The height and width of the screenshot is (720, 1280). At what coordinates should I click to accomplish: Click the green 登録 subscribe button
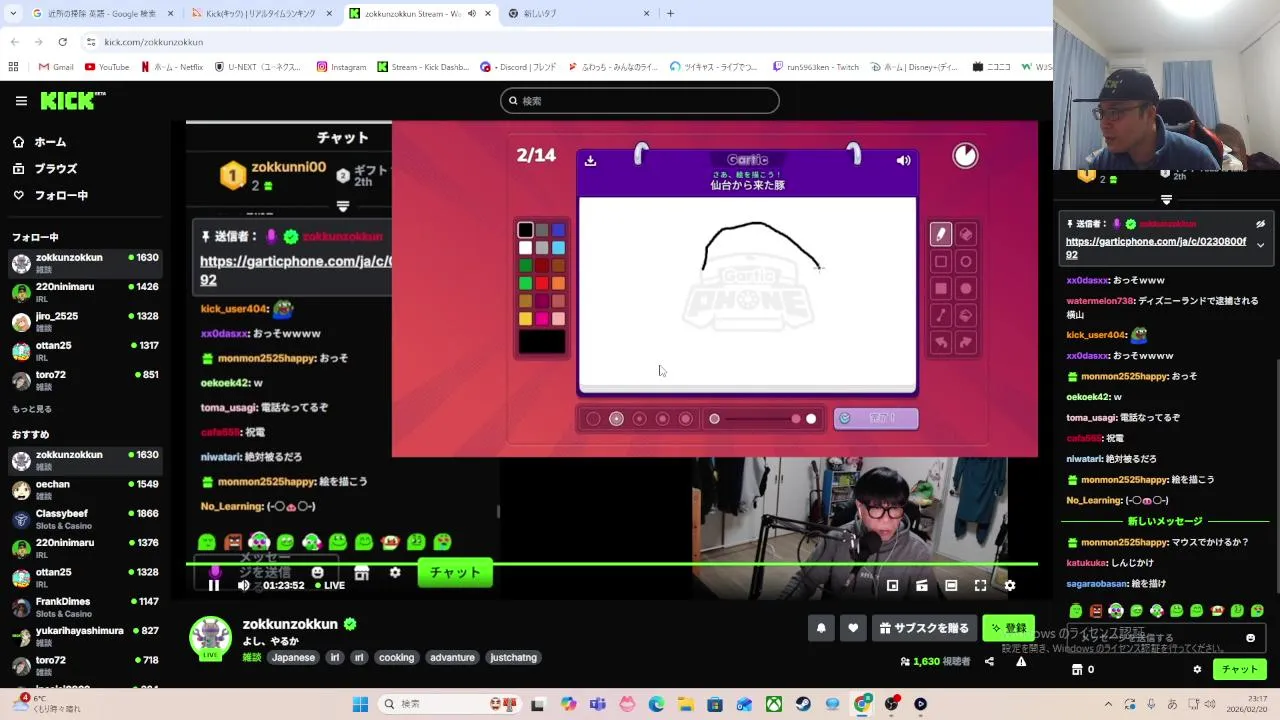[x=1008, y=628]
